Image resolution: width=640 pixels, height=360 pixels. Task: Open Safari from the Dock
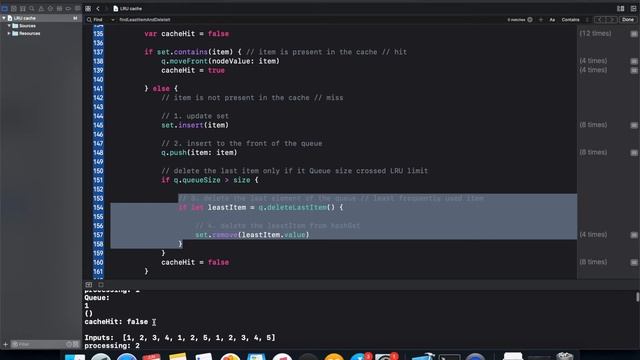pos(127,357)
